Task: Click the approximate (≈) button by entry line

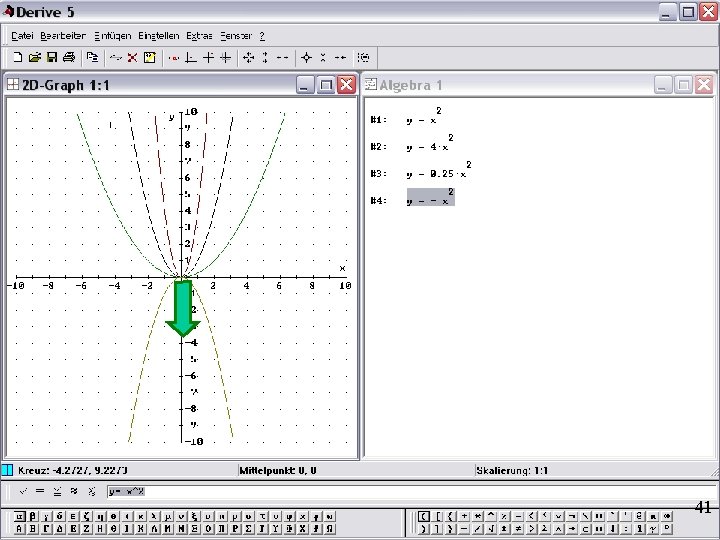Action: pos(74,491)
